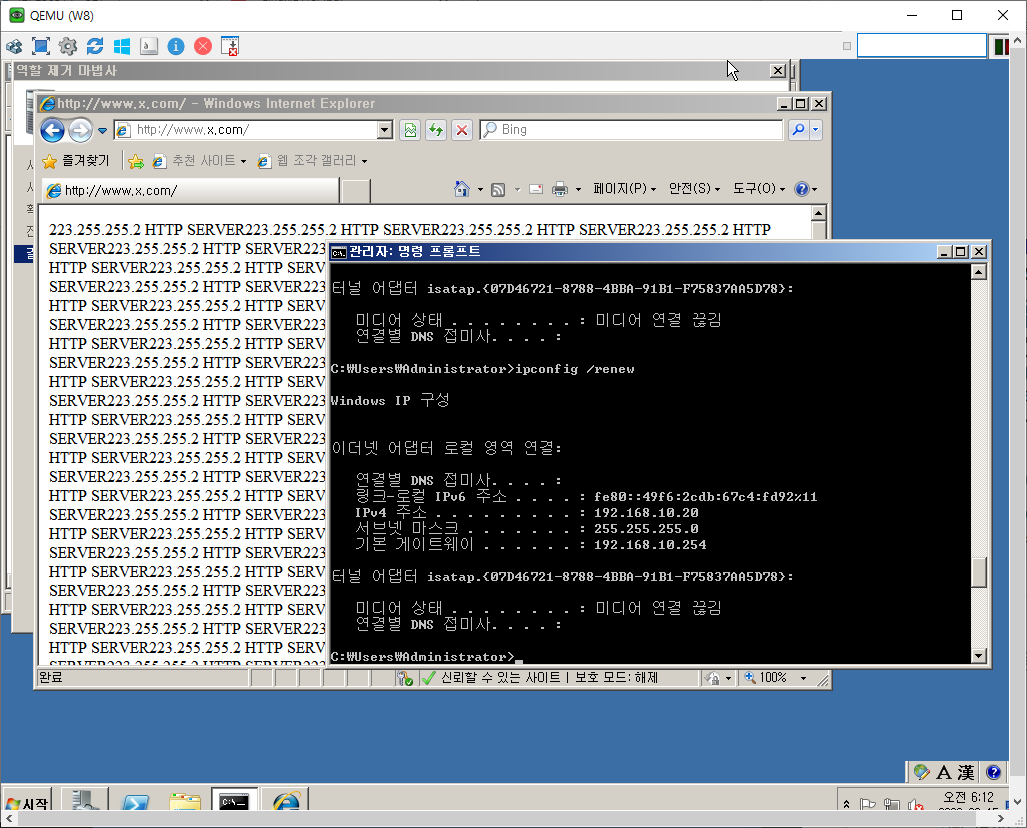Click the IE page scrollbar up arrow
The image size is (1027, 828).
[818, 213]
